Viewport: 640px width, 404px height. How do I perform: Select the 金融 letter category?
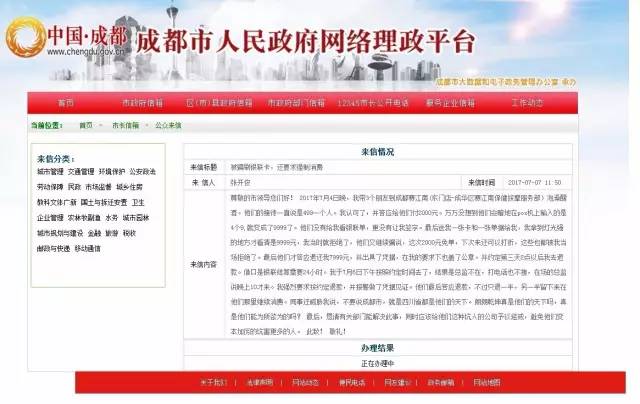tap(94, 233)
